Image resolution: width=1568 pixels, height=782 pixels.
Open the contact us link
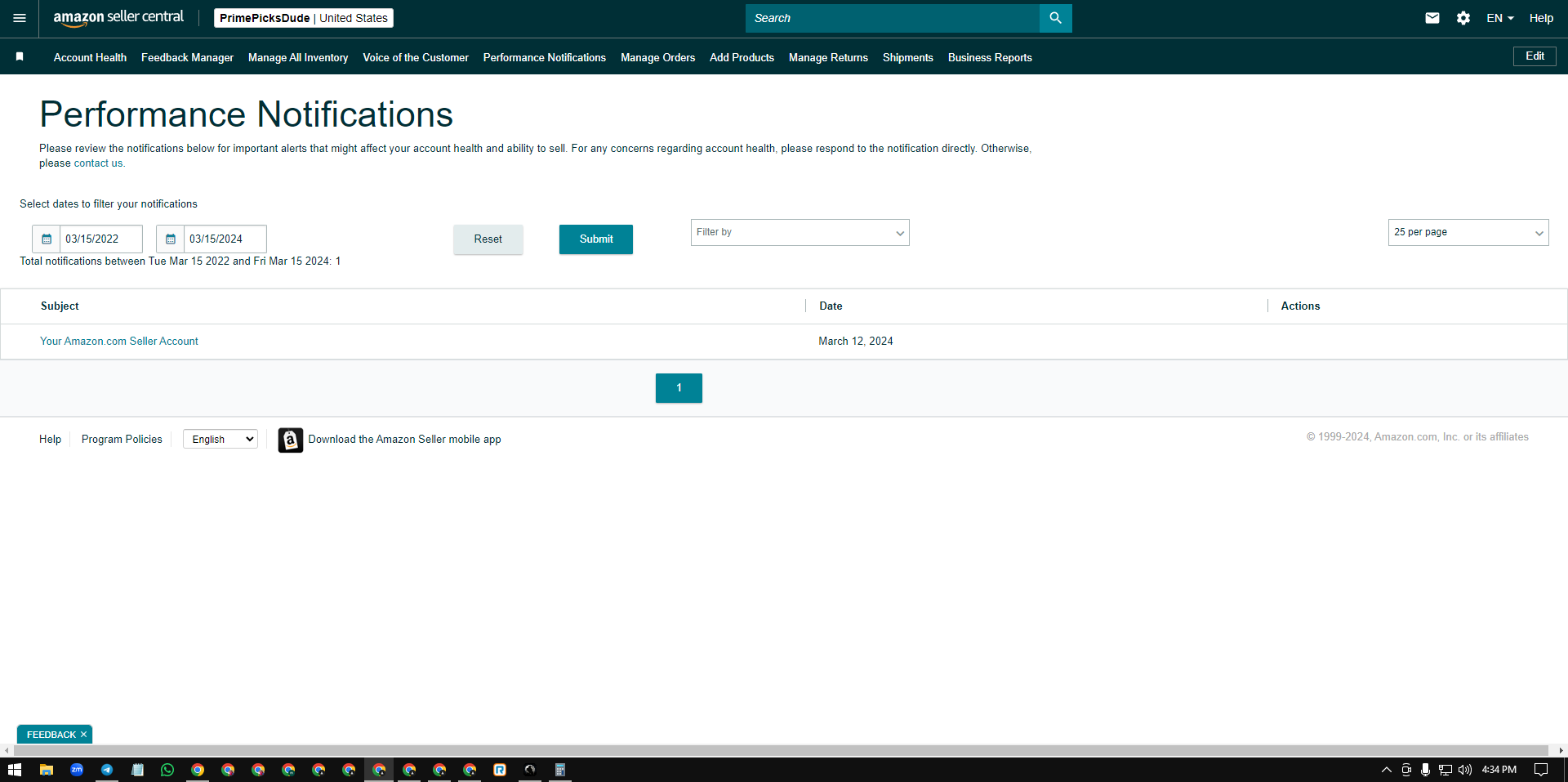point(98,163)
